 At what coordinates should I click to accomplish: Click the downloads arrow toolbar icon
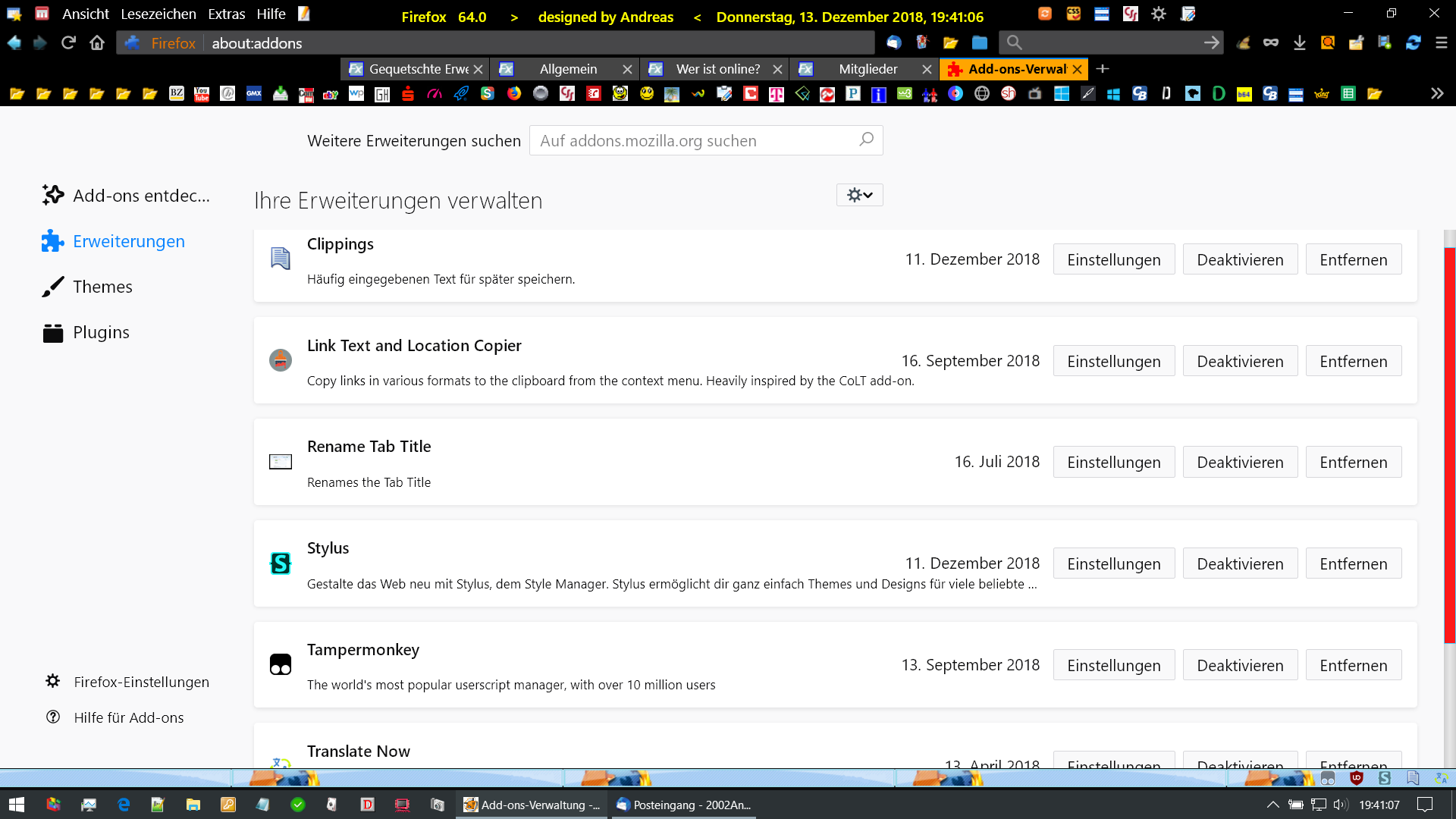click(x=1299, y=43)
